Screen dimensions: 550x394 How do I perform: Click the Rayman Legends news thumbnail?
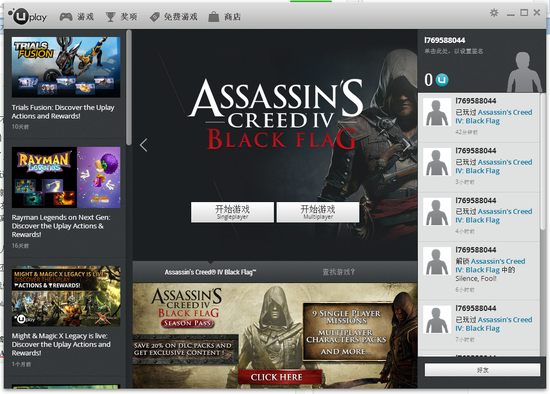click(66, 177)
